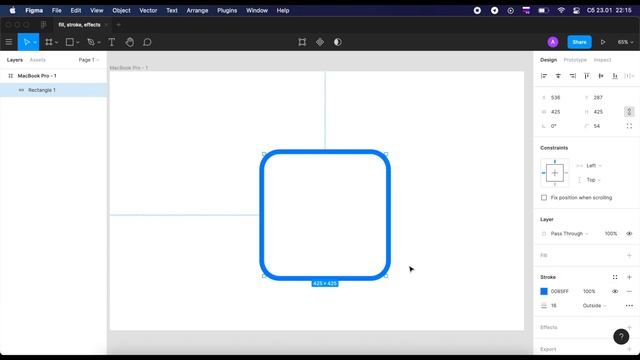This screenshot has height=360, width=640.
Task: Open horizontal constraint Left dropdown
Action: 594,166
